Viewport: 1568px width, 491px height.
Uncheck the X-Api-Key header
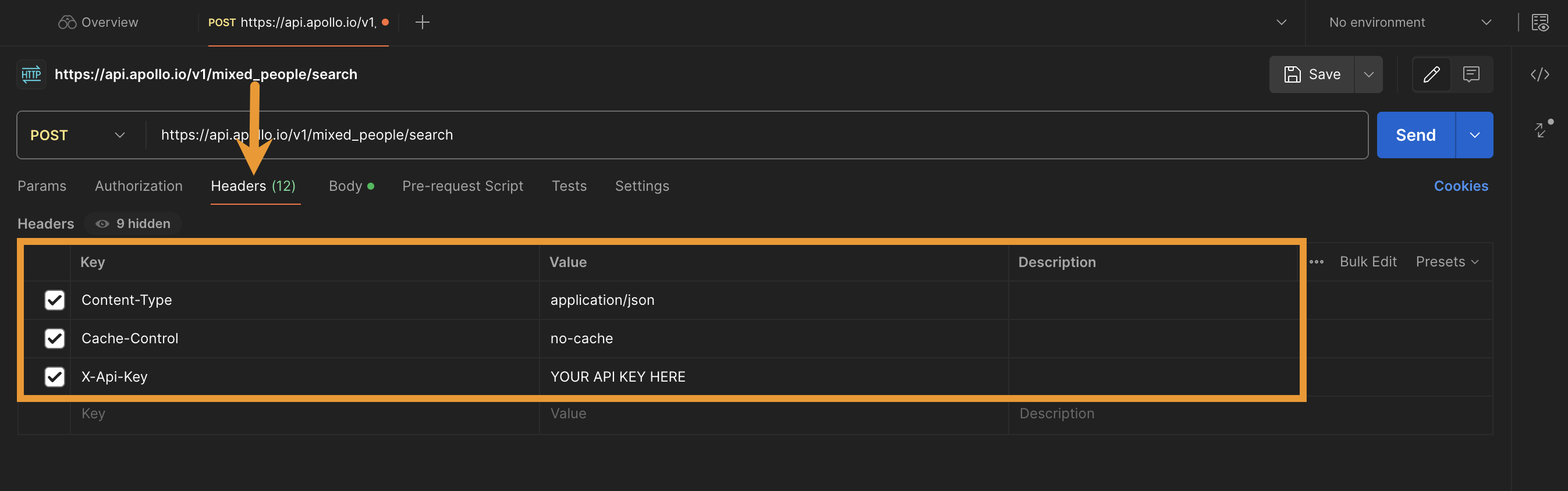point(54,376)
